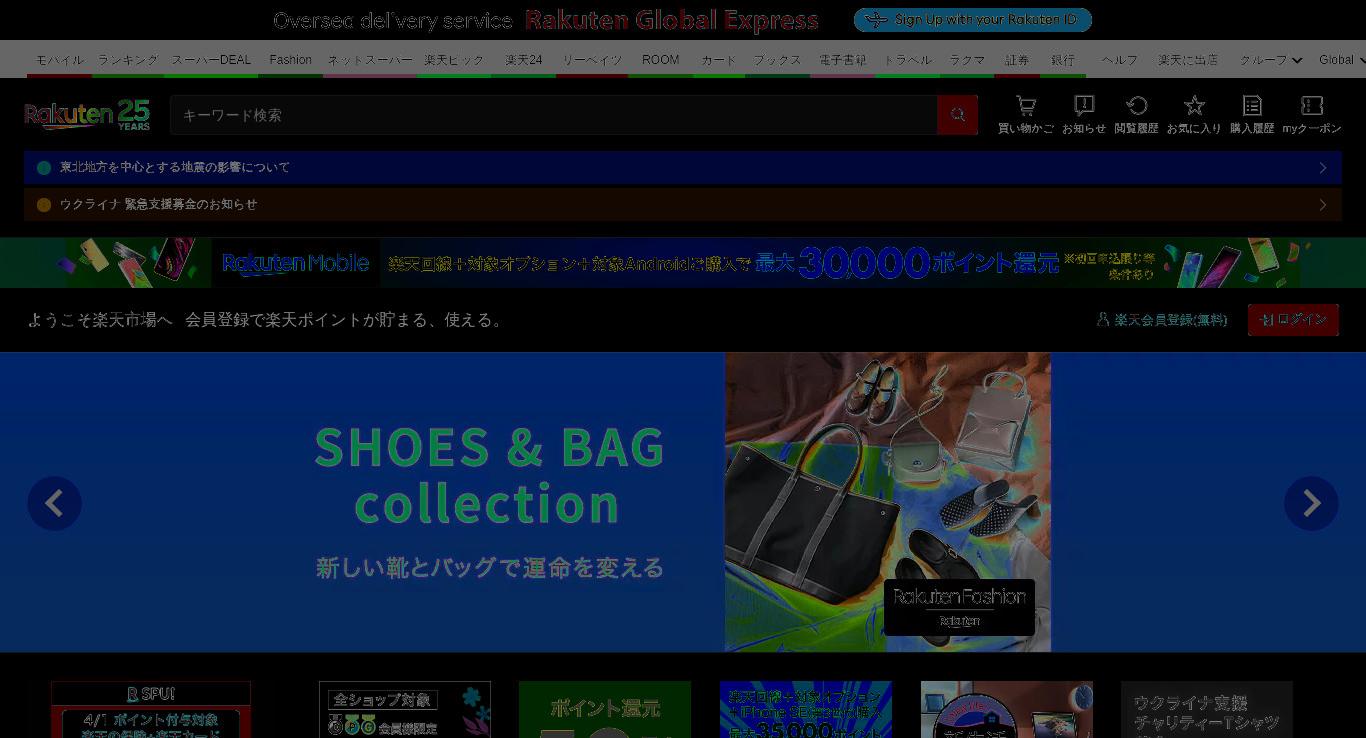Image resolution: width=1366 pixels, height=738 pixels.
Task: Open the 楽天ビック nav item
Action: point(454,60)
